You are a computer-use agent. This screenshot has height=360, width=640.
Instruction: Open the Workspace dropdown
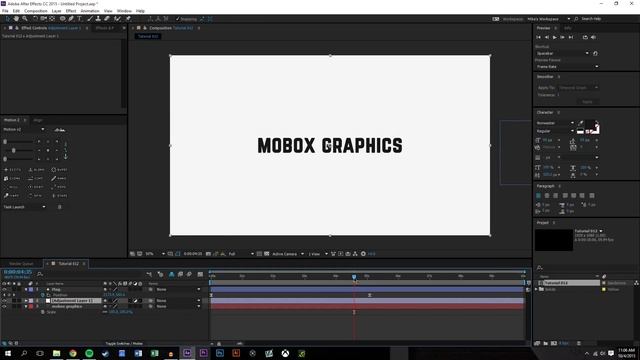point(549,19)
